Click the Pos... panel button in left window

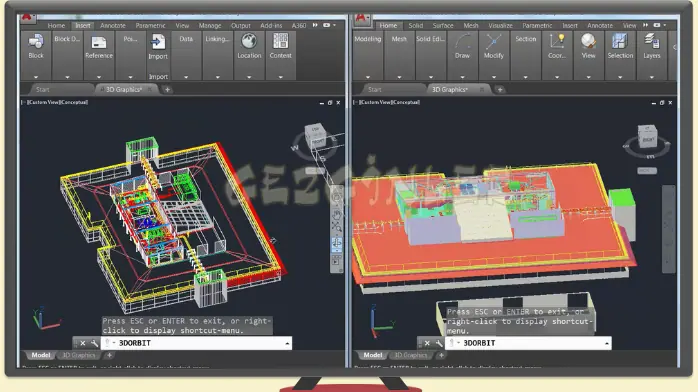(130, 39)
